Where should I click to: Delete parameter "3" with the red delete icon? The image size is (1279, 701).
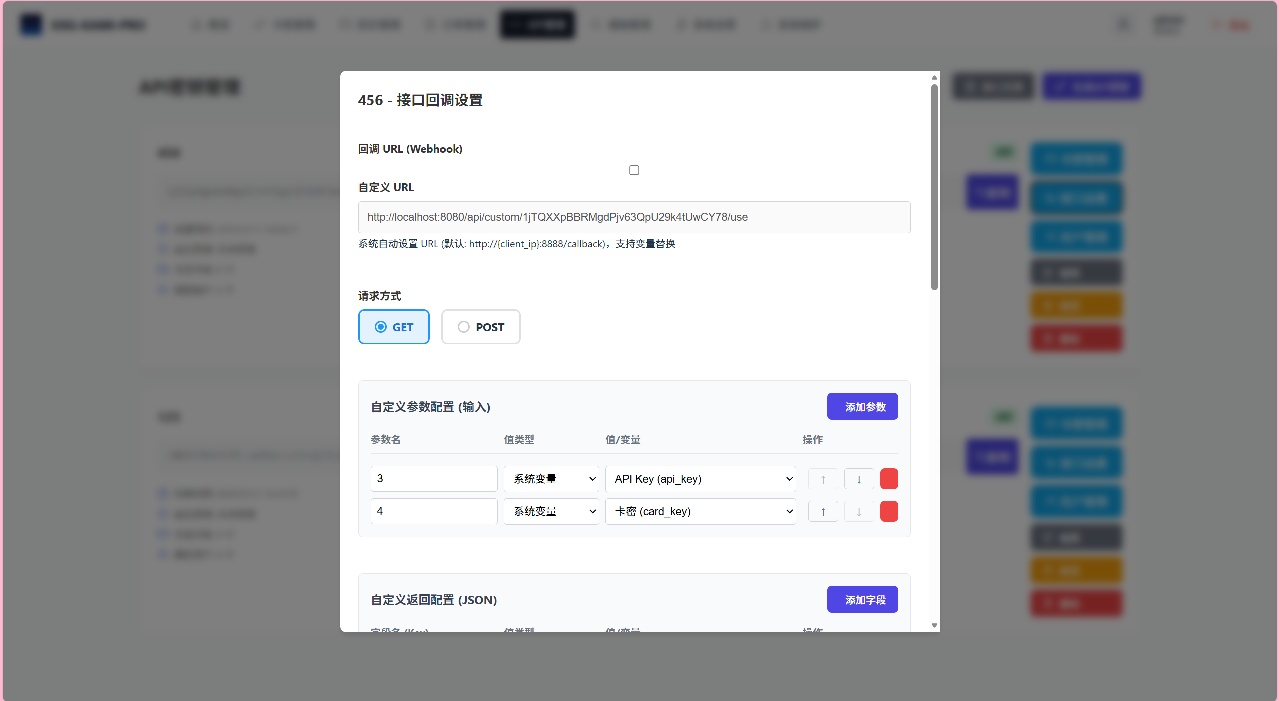pos(889,479)
